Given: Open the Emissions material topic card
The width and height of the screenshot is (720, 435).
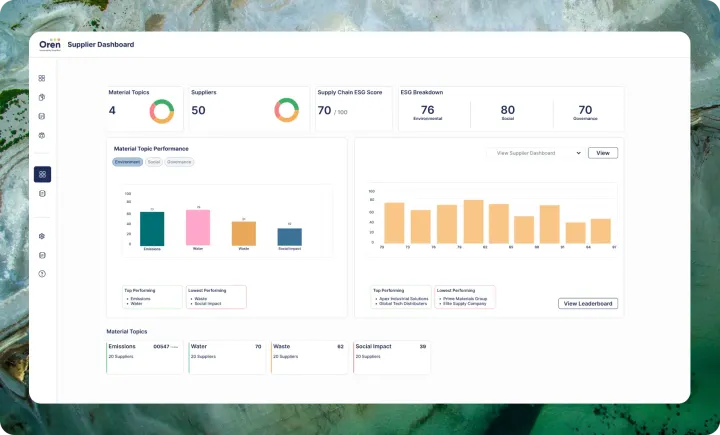Looking at the screenshot, I should pyautogui.click(x=145, y=357).
